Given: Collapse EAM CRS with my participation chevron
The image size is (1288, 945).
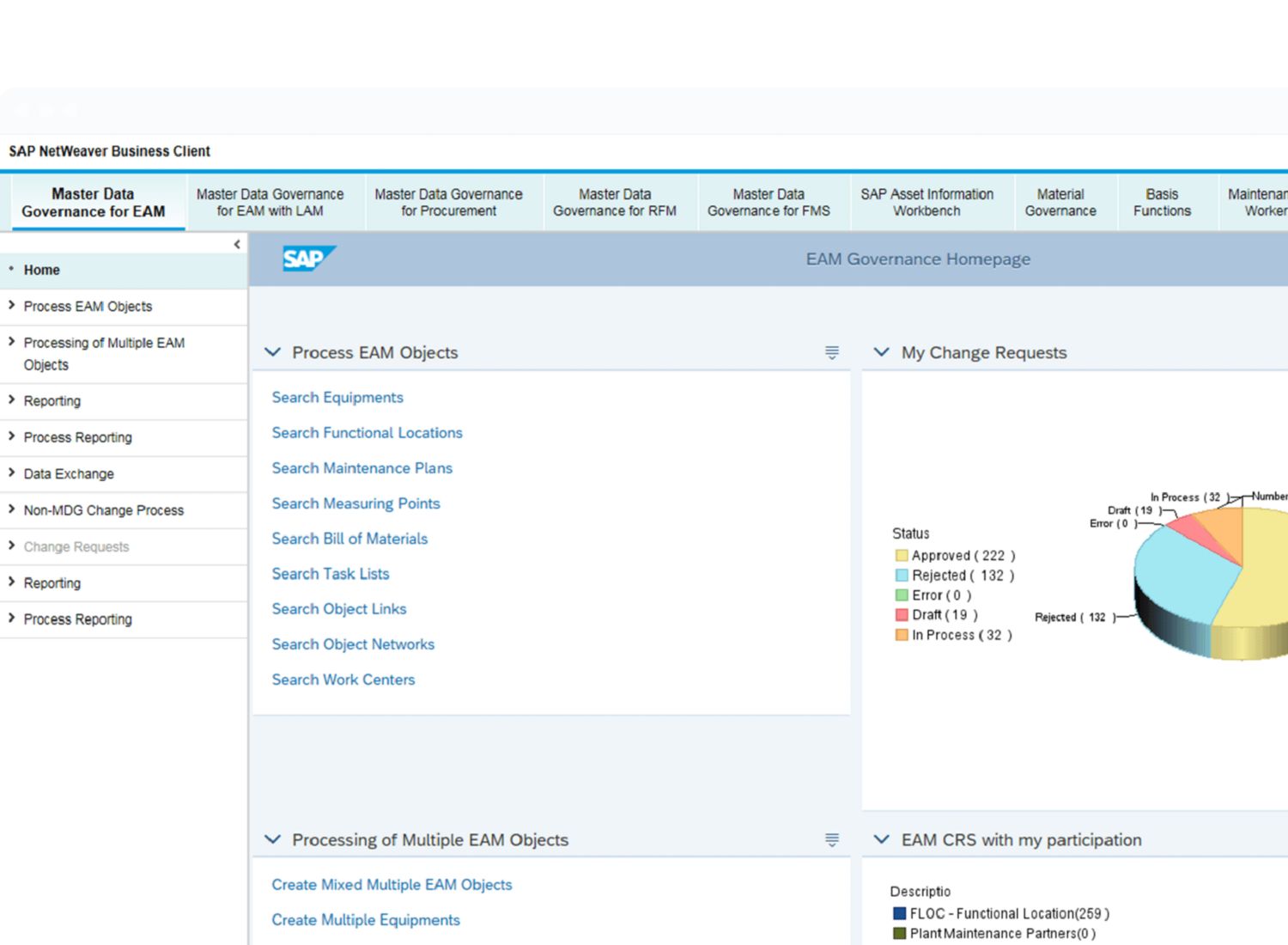Looking at the screenshot, I should coord(881,839).
